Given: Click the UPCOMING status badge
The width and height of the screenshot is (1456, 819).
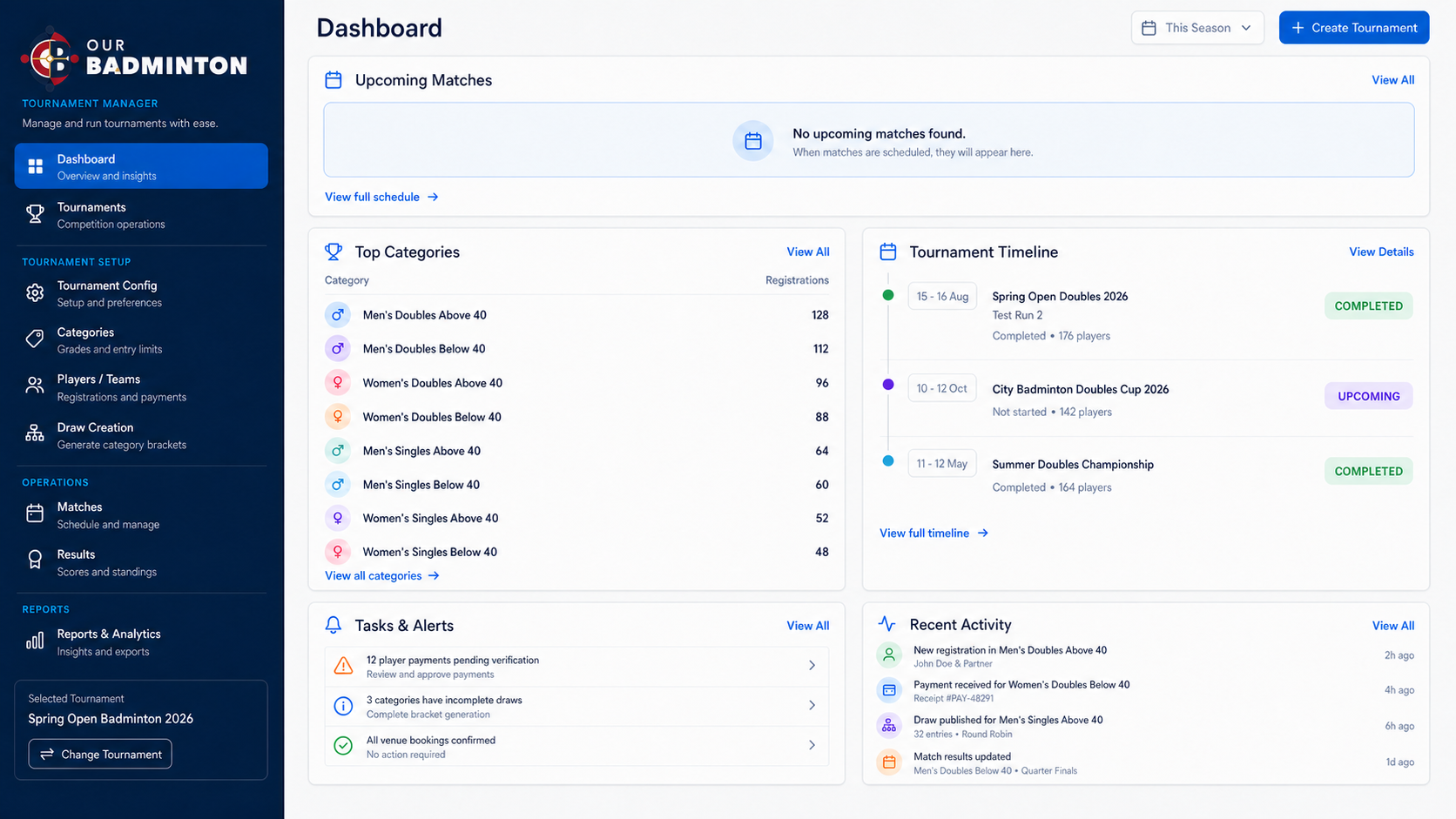Looking at the screenshot, I should click(1369, 396).
